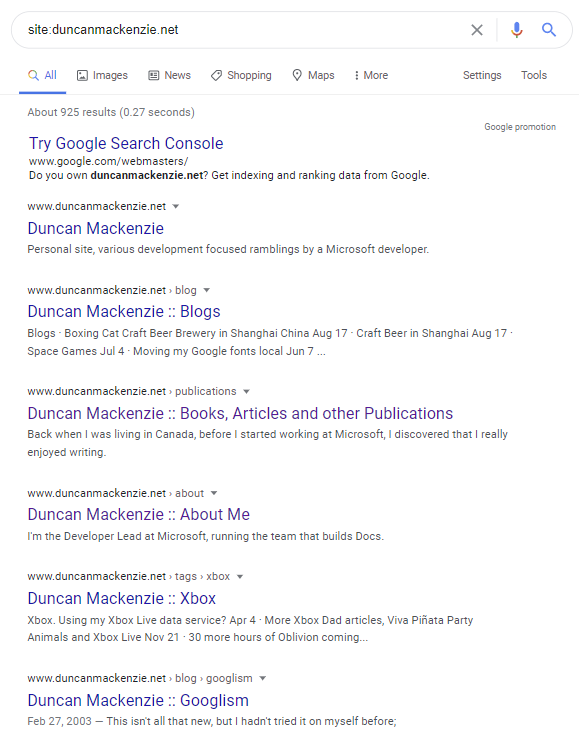Switch to the Maps tab
This screenshot has height=745, width=579.
[313, 75]
